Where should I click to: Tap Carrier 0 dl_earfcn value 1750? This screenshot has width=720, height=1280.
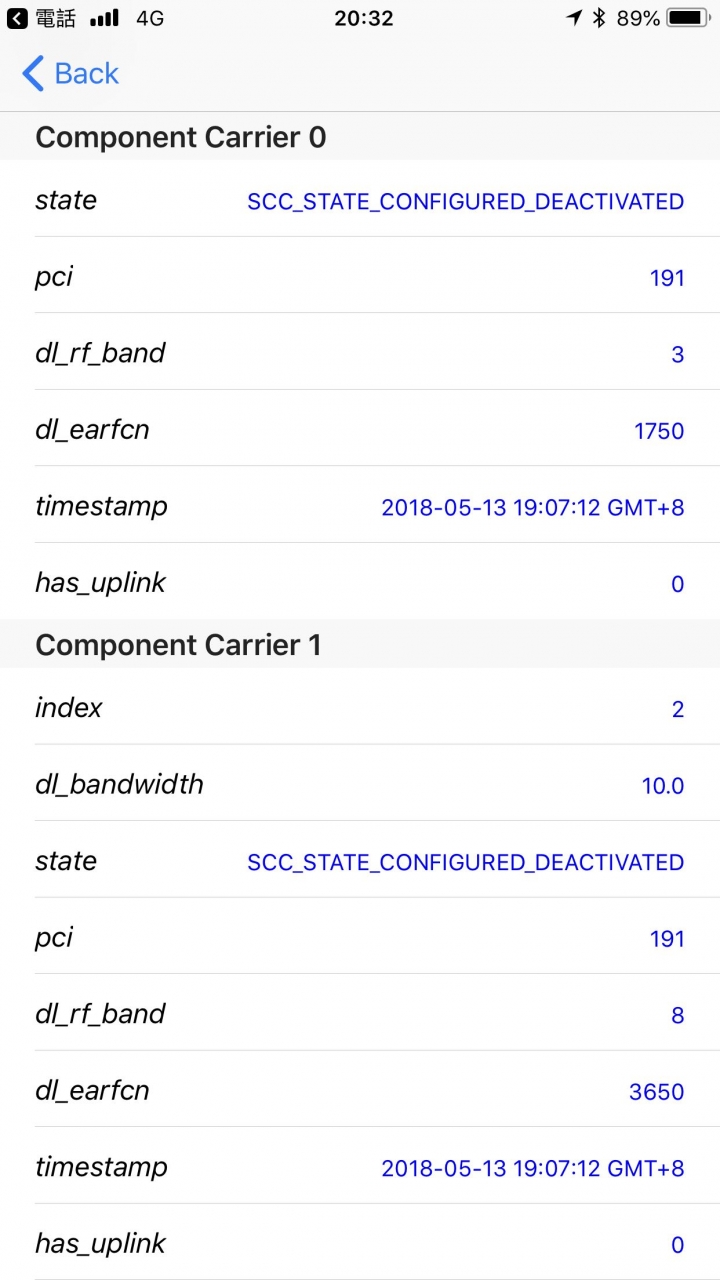[659, 431]
